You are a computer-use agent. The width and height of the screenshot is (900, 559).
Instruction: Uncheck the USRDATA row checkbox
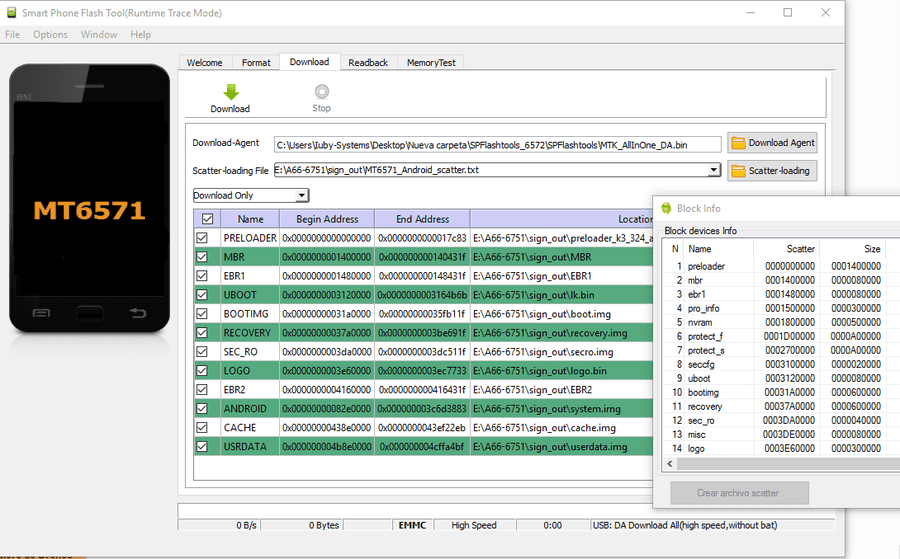pos(202,447)
